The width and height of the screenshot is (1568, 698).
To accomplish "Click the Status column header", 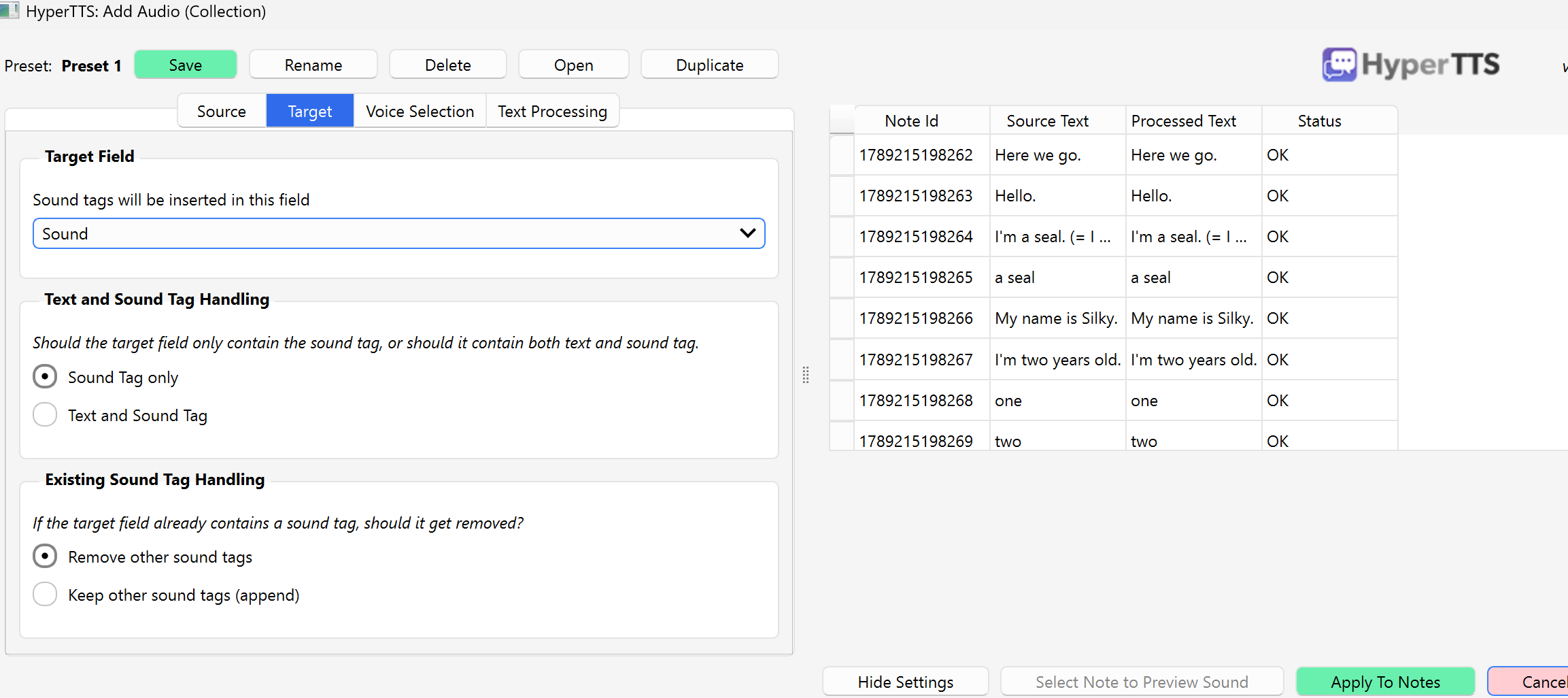I will click(x=1330, y=120).
